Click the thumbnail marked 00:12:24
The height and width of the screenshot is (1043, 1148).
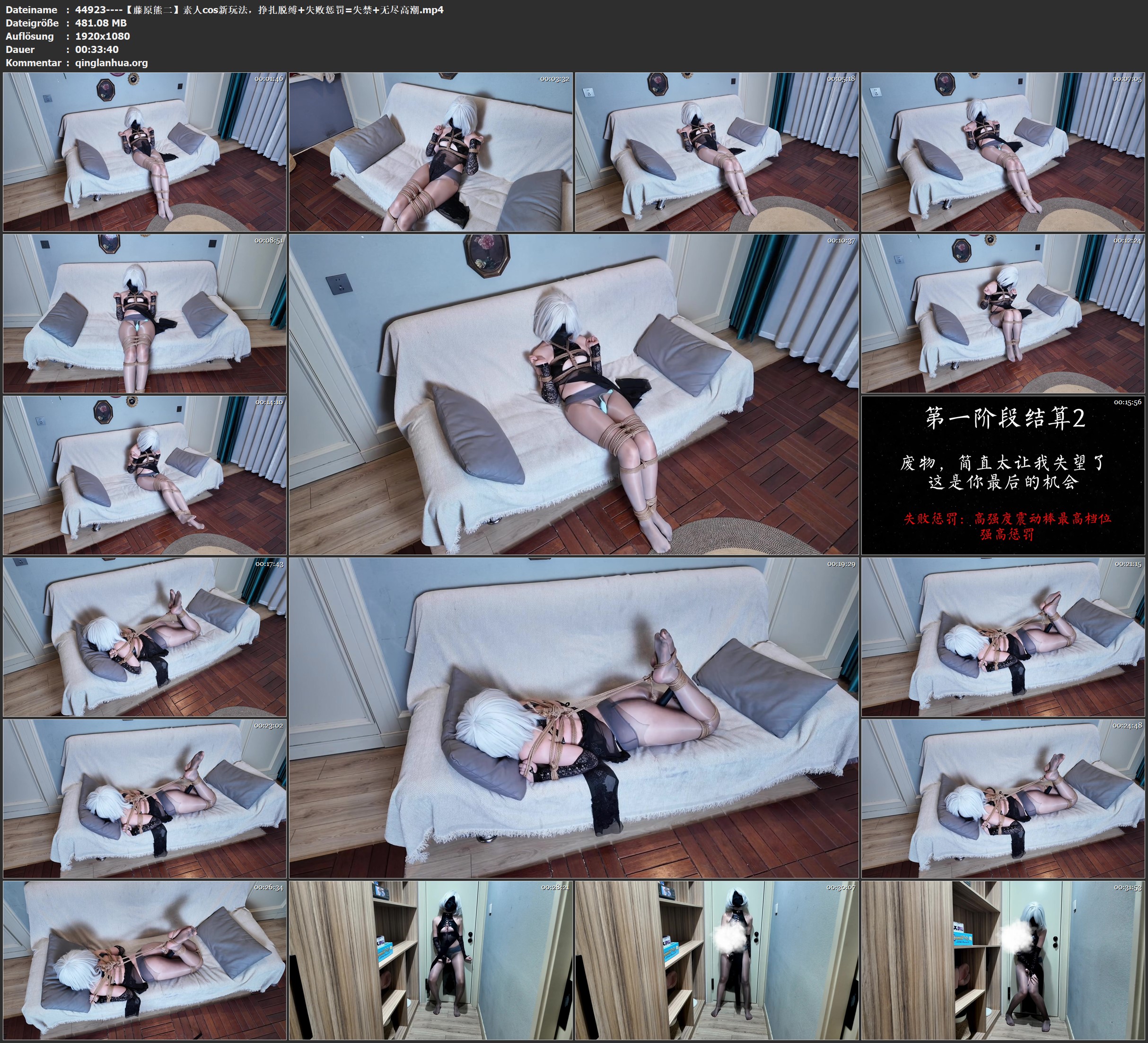[x=1003, y=313]
